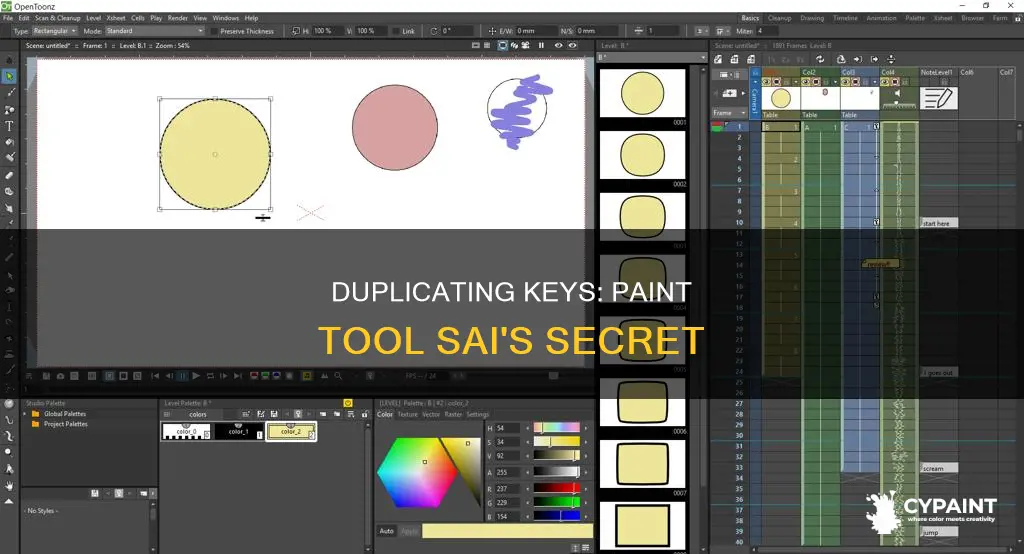This screenshot has height=554, width=1024.
Task: Open the File menu
Action: coord(8,18)
